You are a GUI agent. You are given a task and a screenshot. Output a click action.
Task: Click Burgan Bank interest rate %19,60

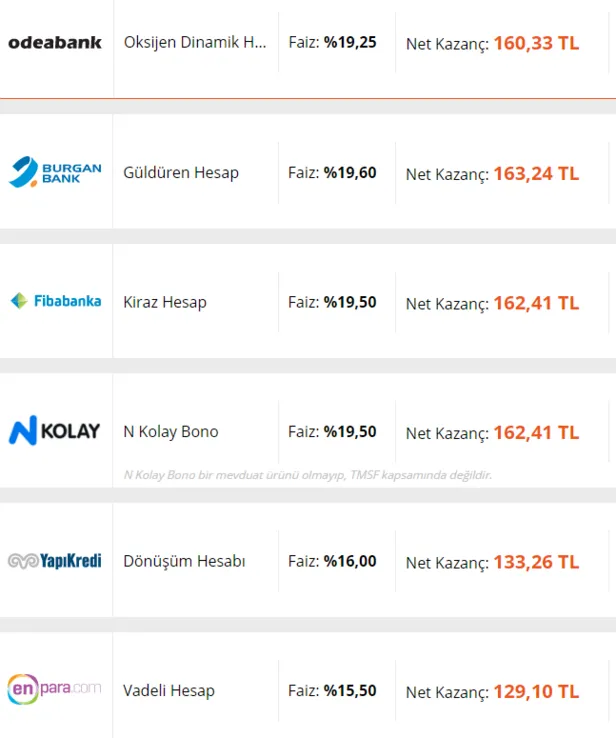pyautogui.click(x=349, y=172)
